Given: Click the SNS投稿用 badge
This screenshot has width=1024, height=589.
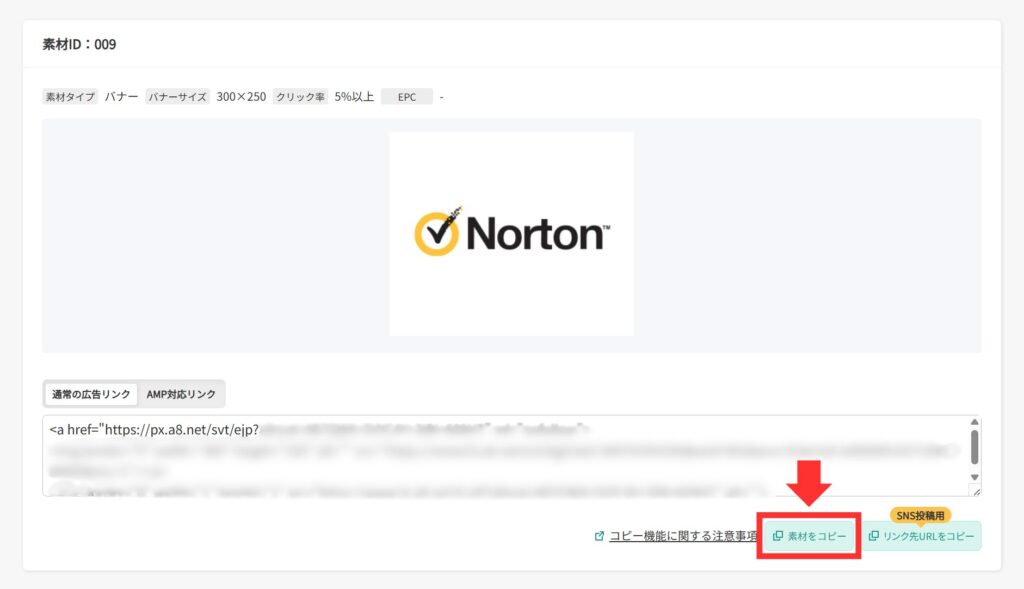Looking at the screenshot, I should (920, 515).
